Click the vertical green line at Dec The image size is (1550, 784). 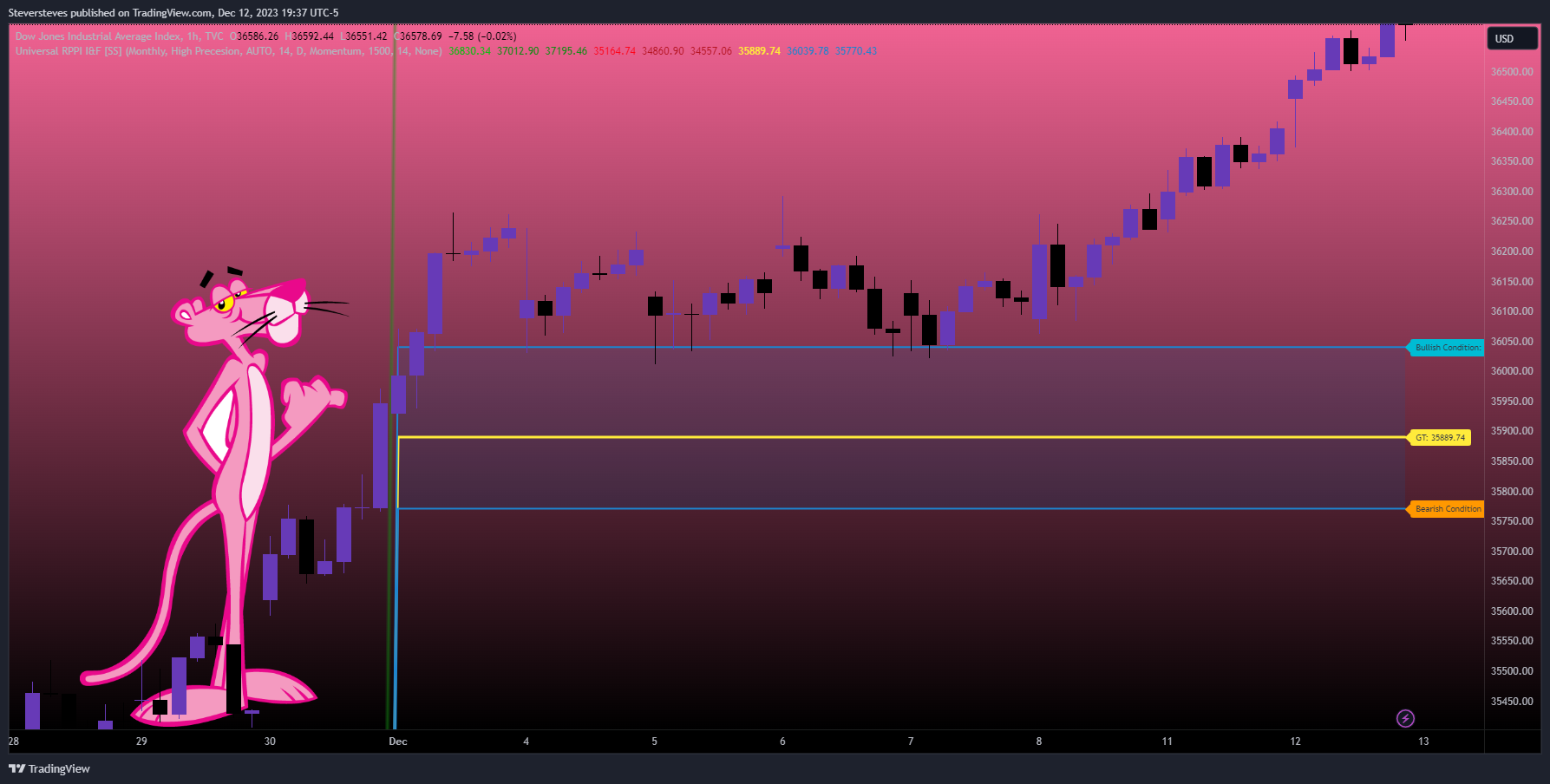point(390,377)
